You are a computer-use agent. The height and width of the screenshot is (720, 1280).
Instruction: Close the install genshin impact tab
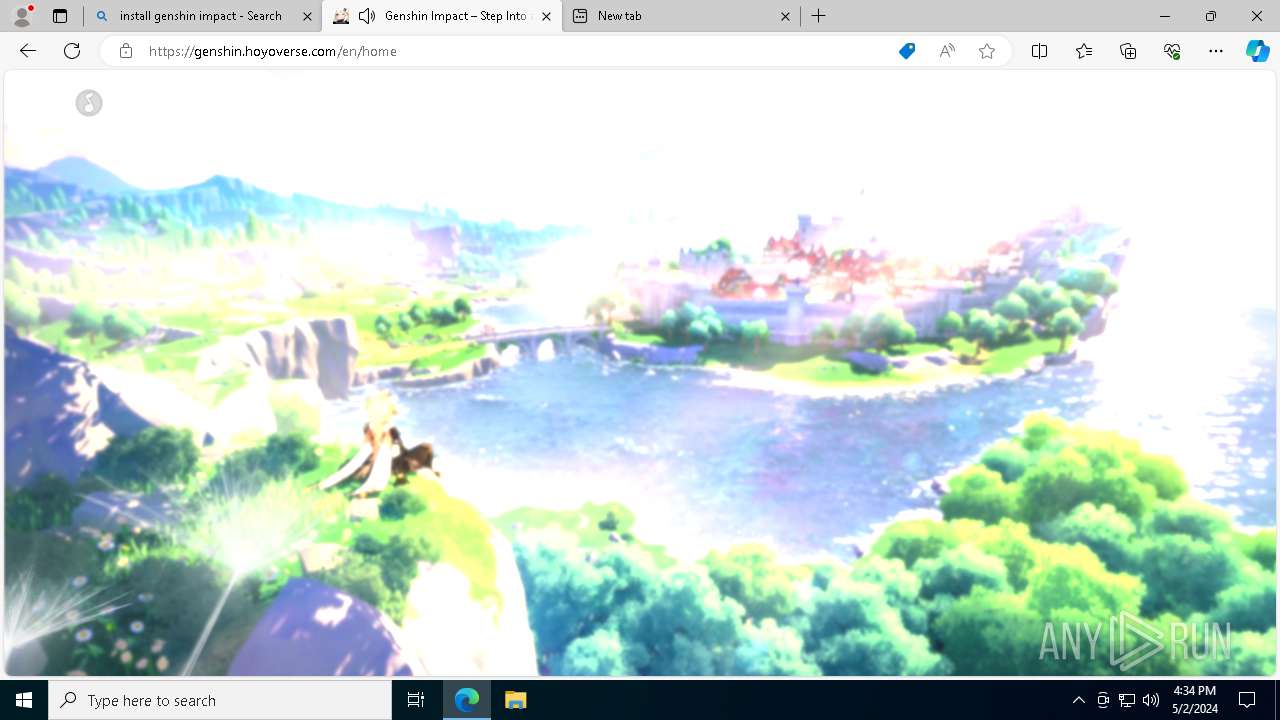pyautogui.click(x=307, y=16)
